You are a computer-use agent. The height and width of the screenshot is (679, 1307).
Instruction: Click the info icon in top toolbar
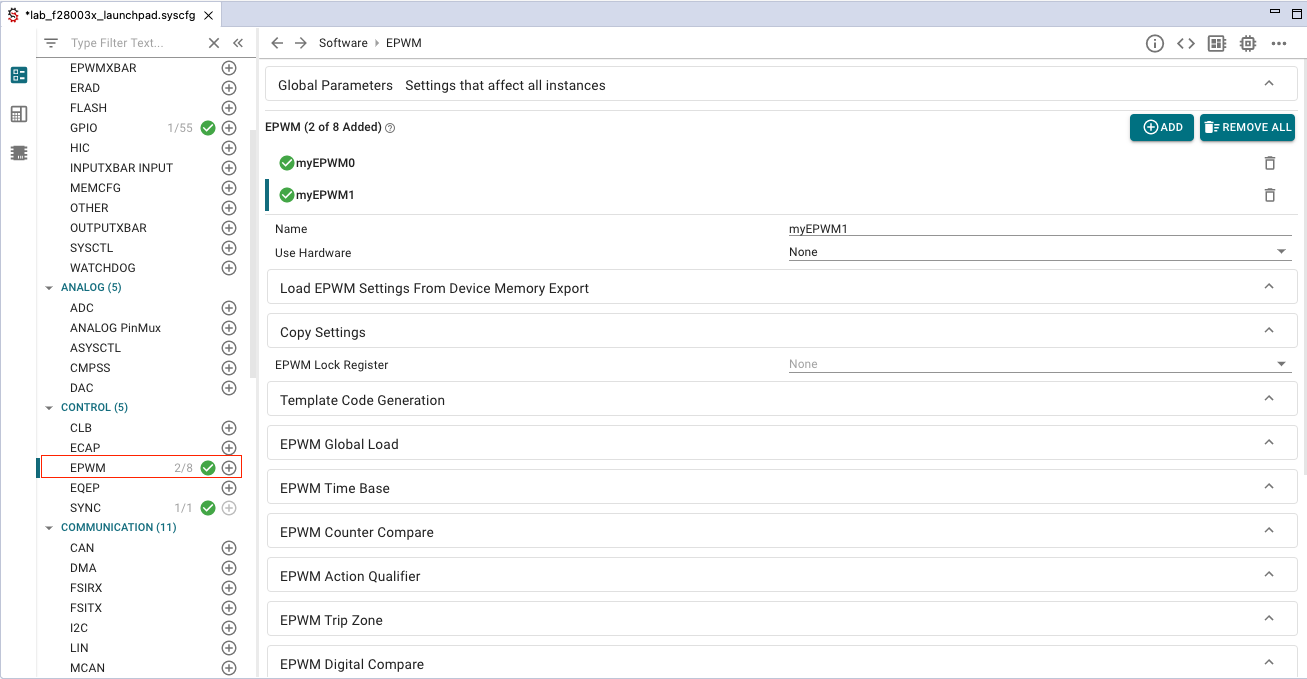click(x=1154, y=43)
